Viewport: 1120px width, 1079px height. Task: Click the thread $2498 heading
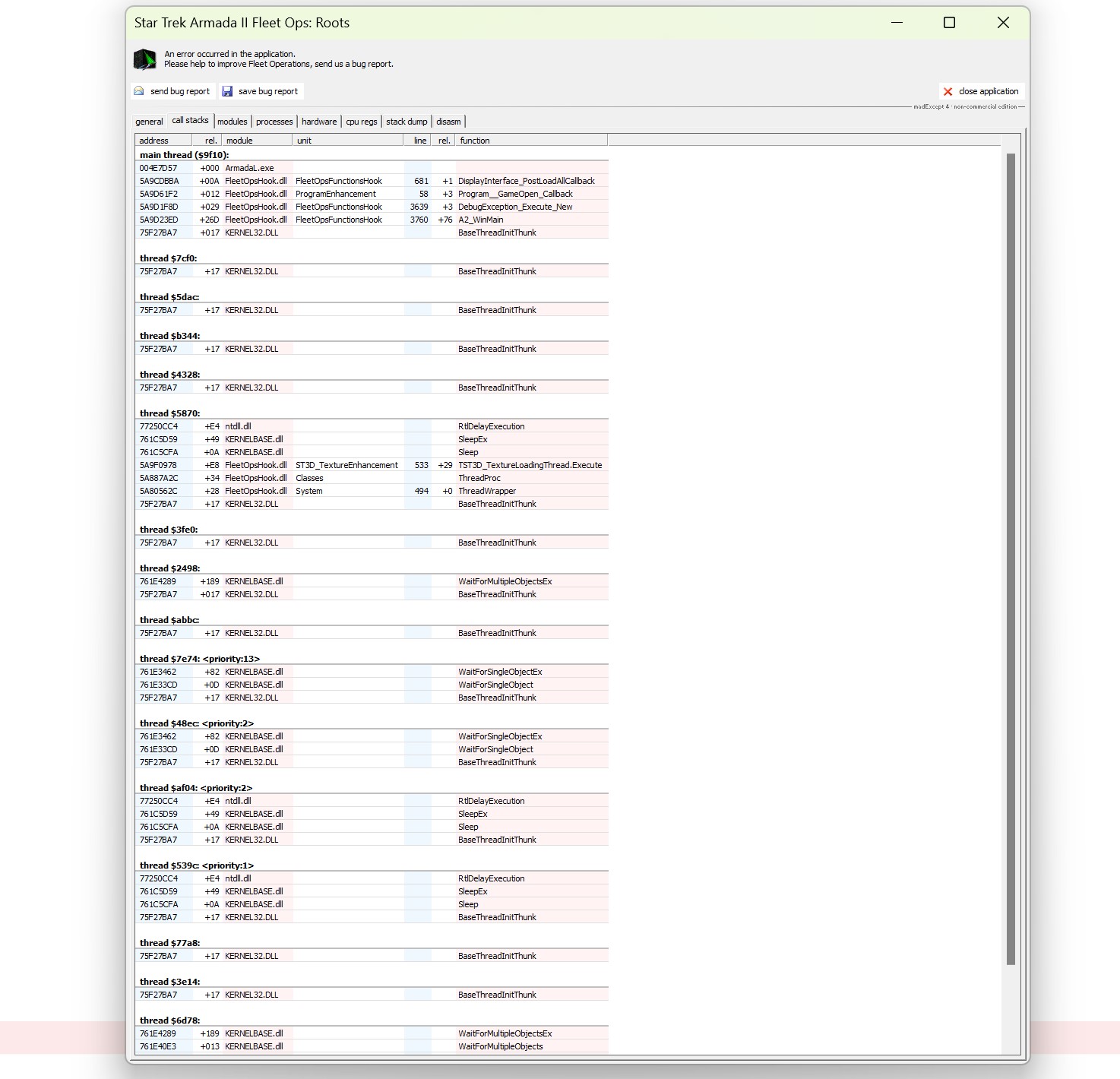click(169, 568)
